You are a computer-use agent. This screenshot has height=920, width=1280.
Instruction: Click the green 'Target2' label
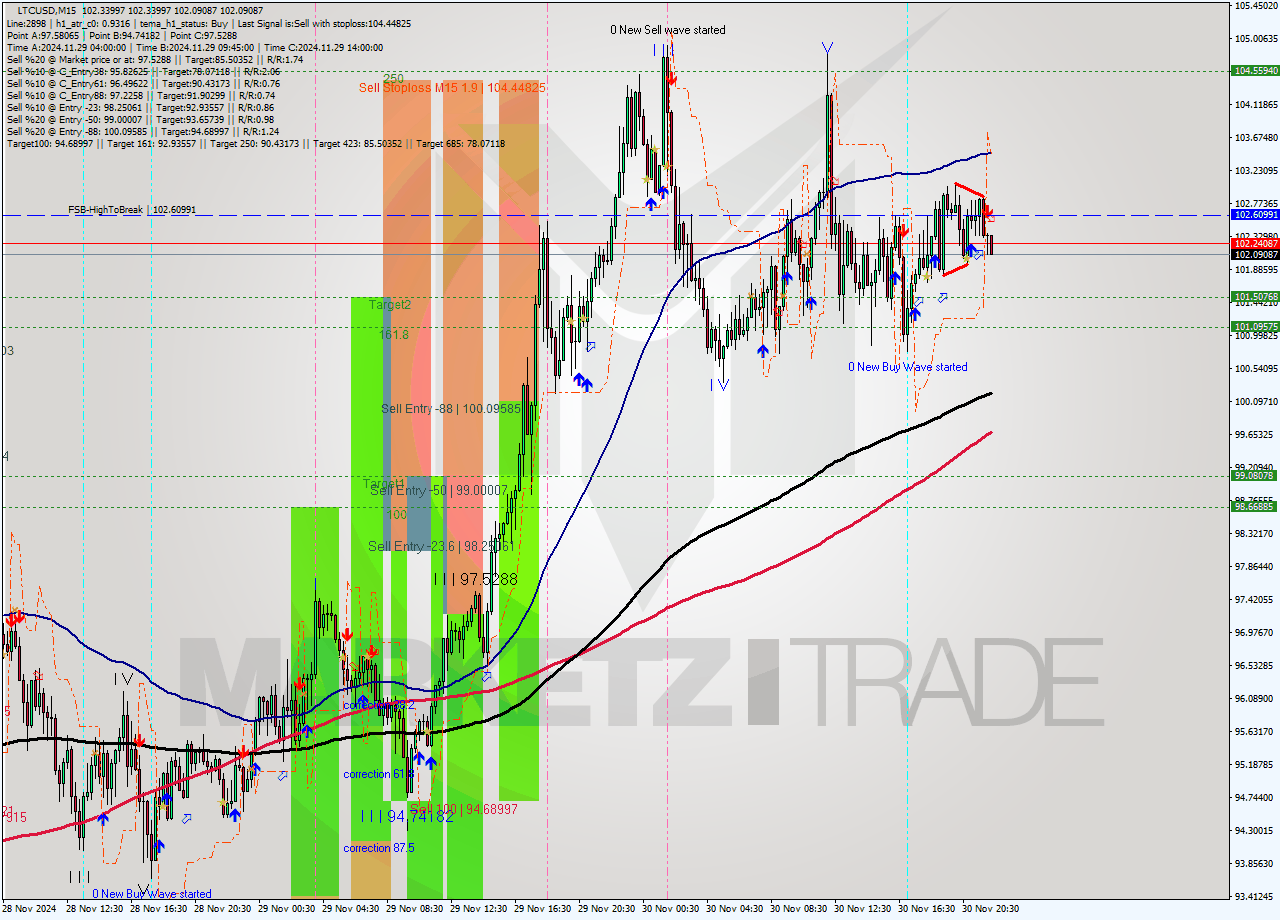390,304
